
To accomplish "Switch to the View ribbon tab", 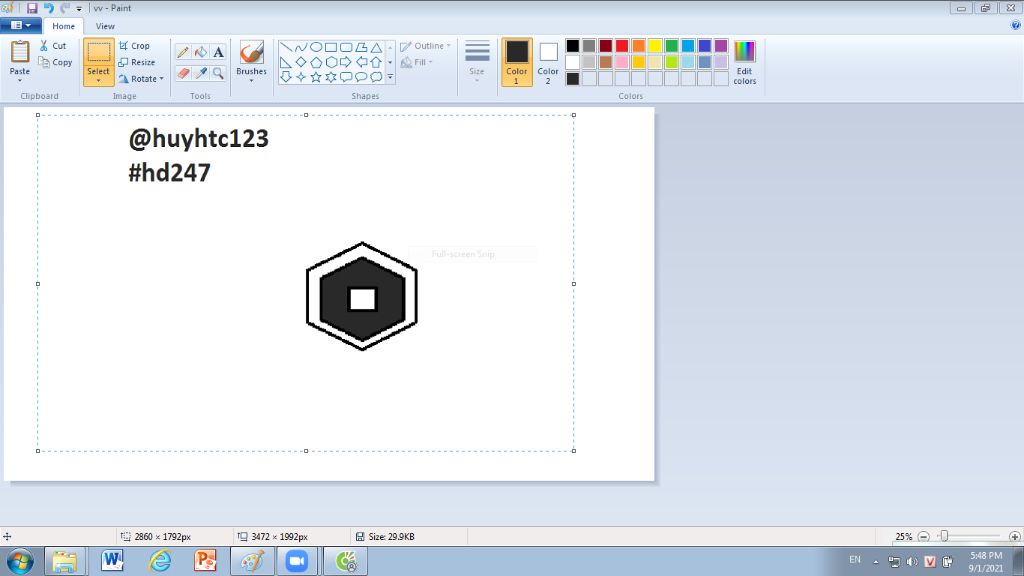I will click(x=105, y=26).
